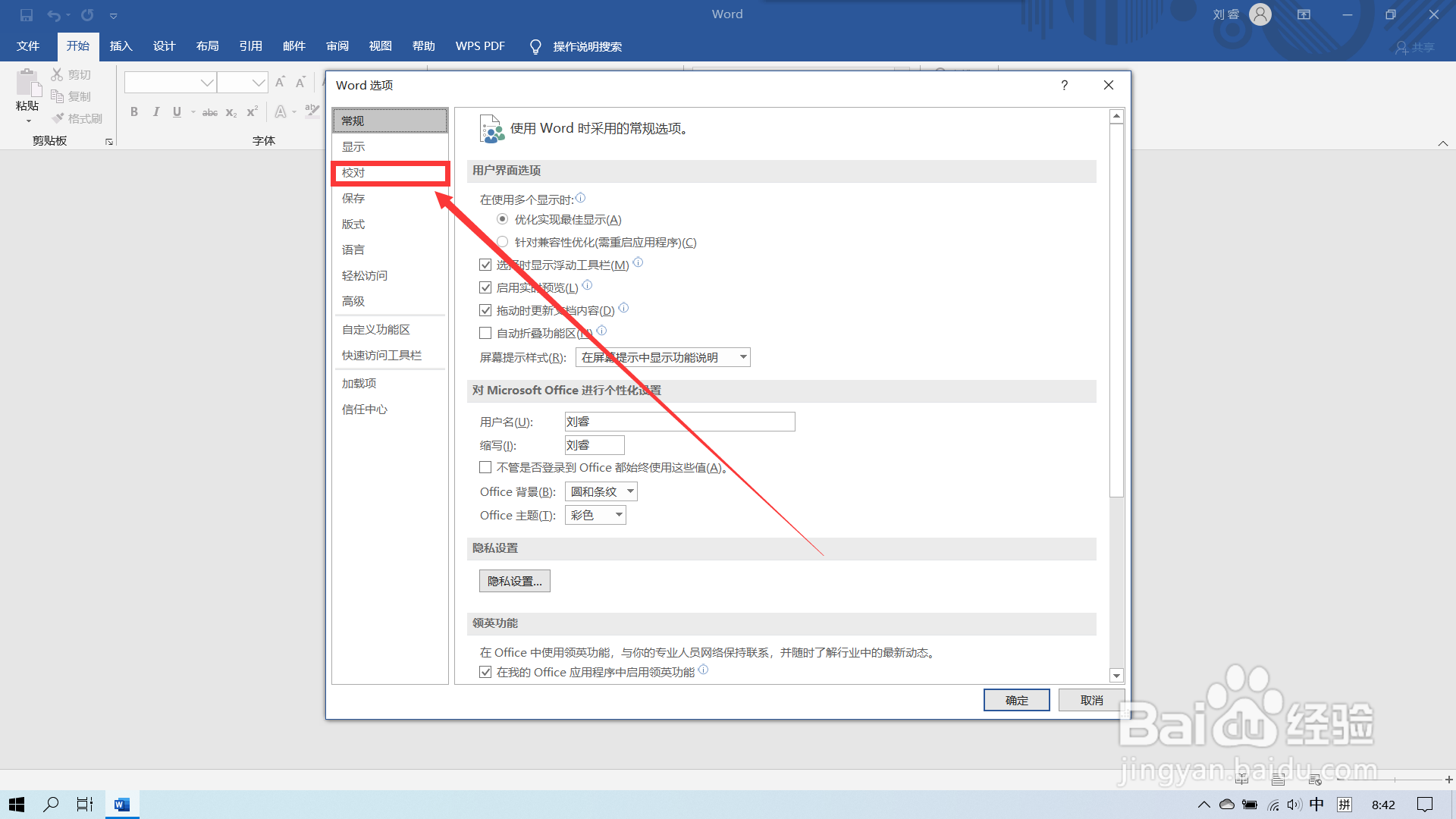Toggle 自动折叠功能区 checkbox

(485, 333)
